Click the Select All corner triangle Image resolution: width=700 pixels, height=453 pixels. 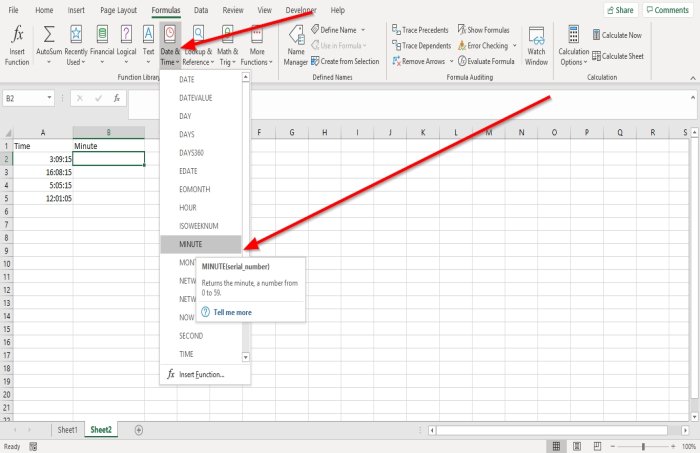point(8,133)
